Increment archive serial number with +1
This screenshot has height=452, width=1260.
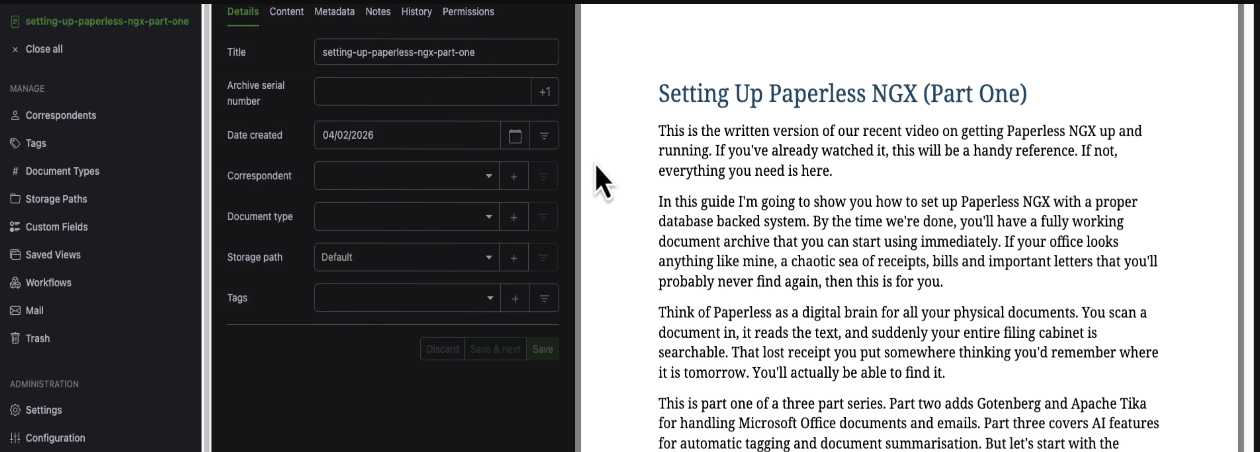point(544,92)
